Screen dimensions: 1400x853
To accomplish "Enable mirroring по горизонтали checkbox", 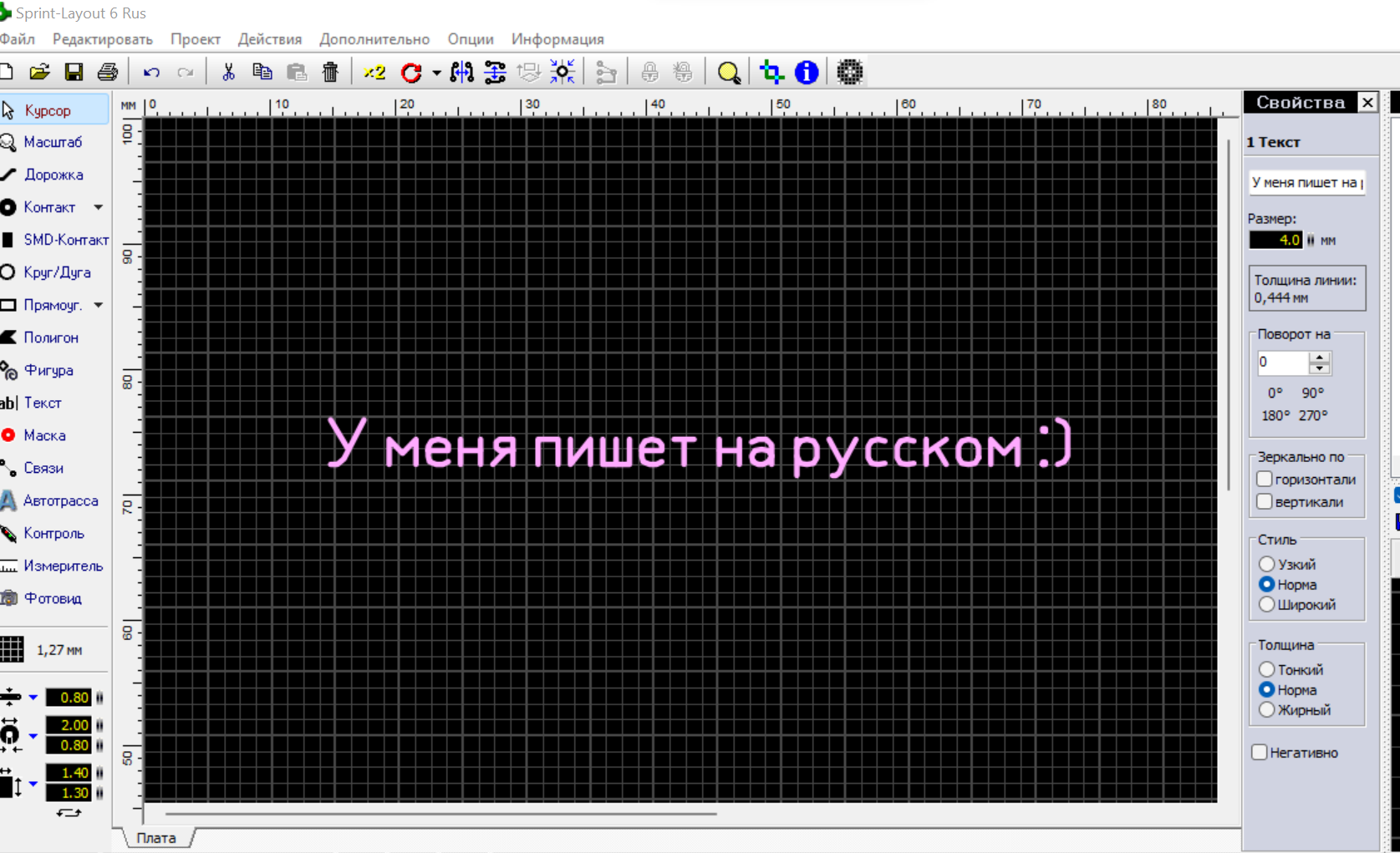I will tap(1265, 479).
